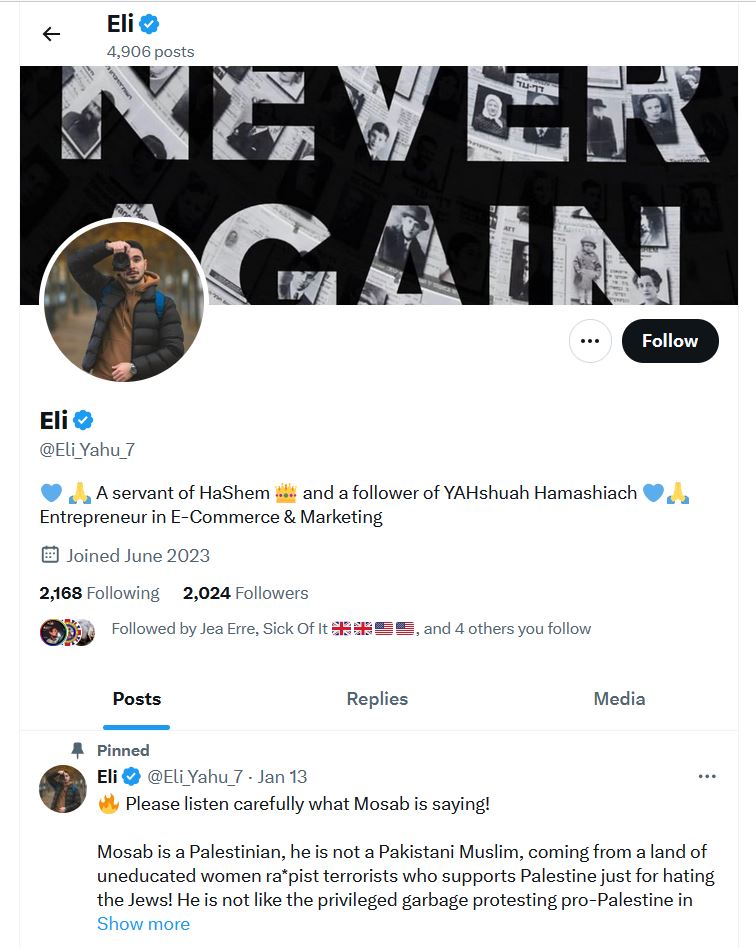Expand the pinned post with Show more
This screenshot has height=948, width=756.
(143, 924)
